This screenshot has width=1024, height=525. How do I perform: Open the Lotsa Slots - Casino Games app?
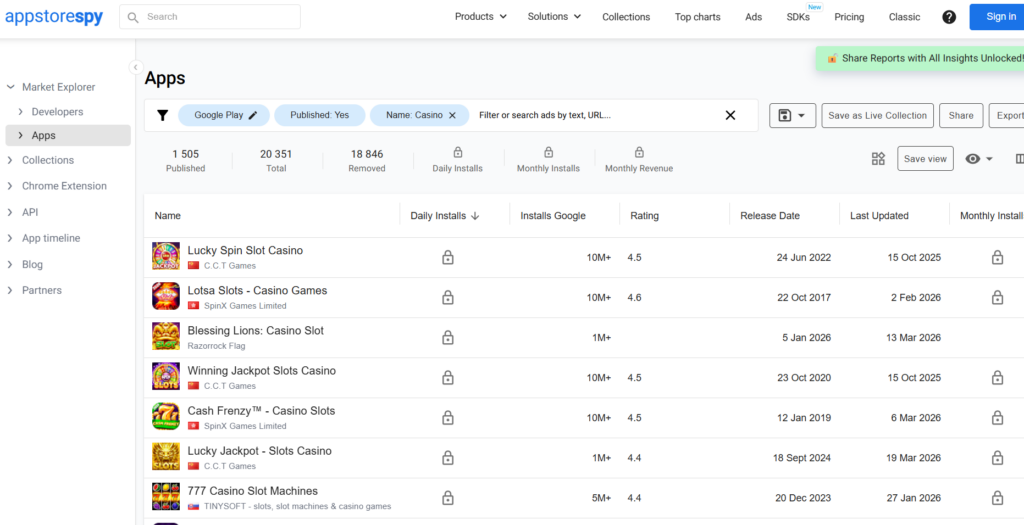257,291
